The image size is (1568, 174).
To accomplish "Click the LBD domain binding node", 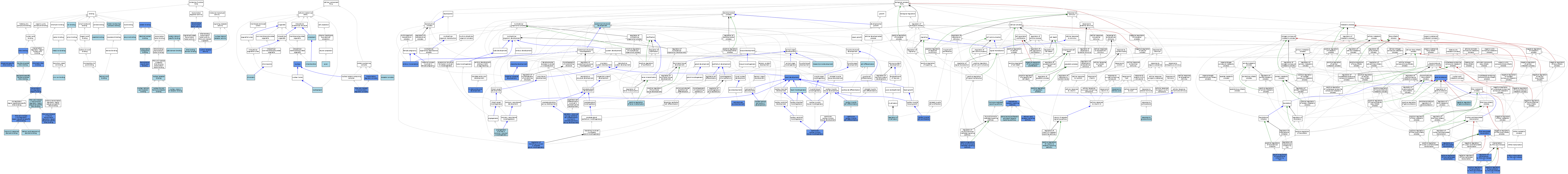I will coord(174,51).
